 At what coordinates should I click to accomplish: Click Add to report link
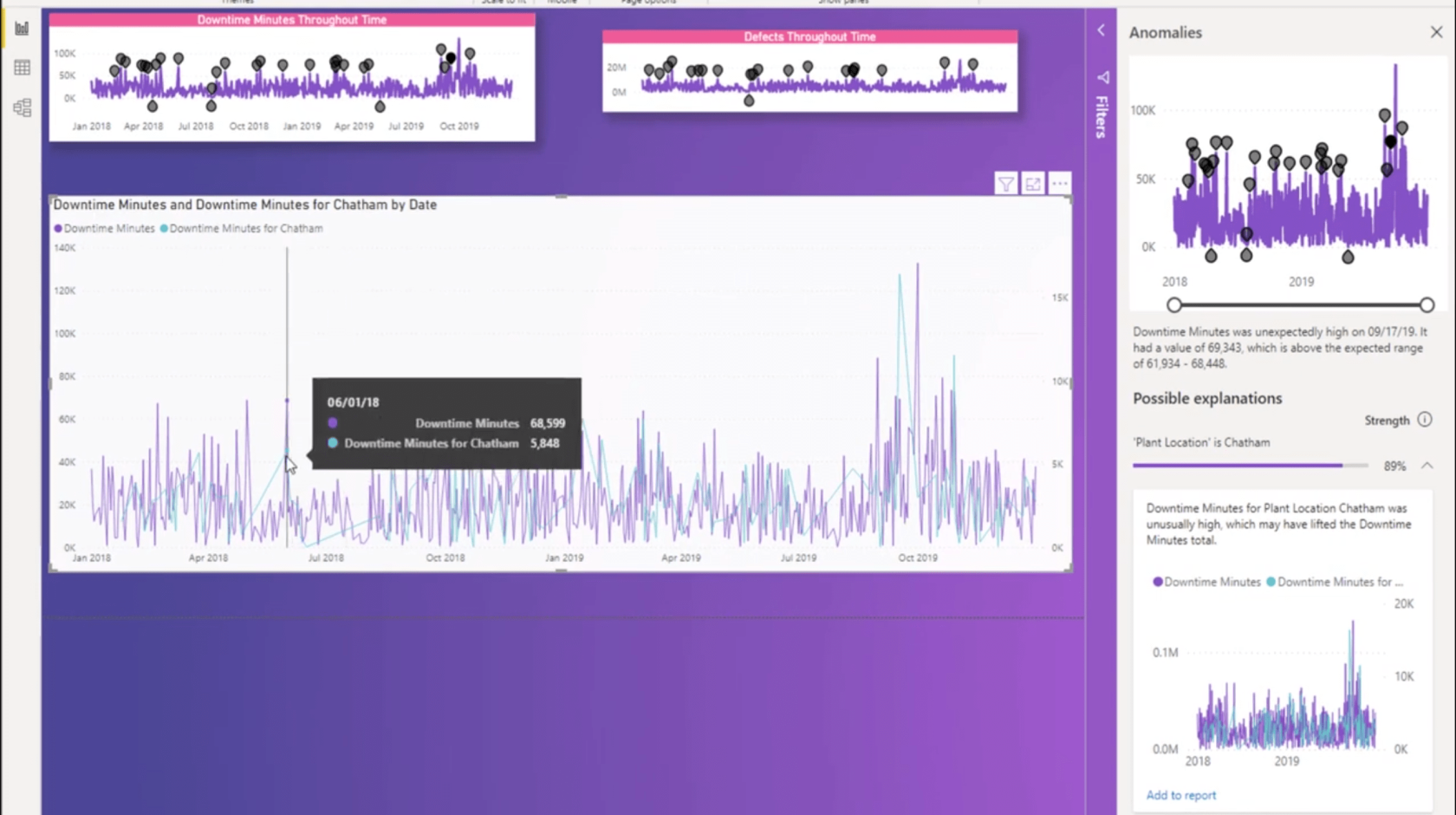pyautogui.click(x=1180, y=795)
